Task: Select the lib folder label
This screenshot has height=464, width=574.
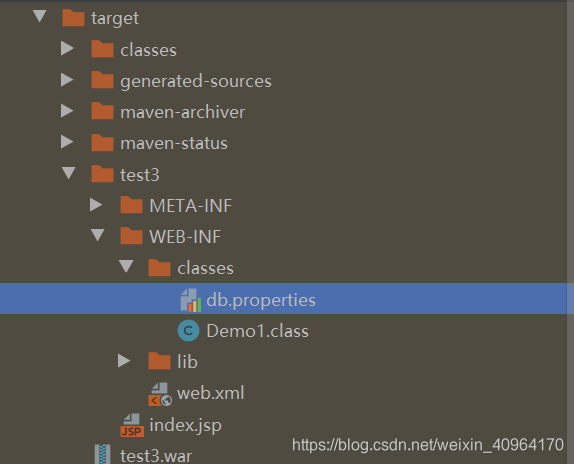Action: 187,362
